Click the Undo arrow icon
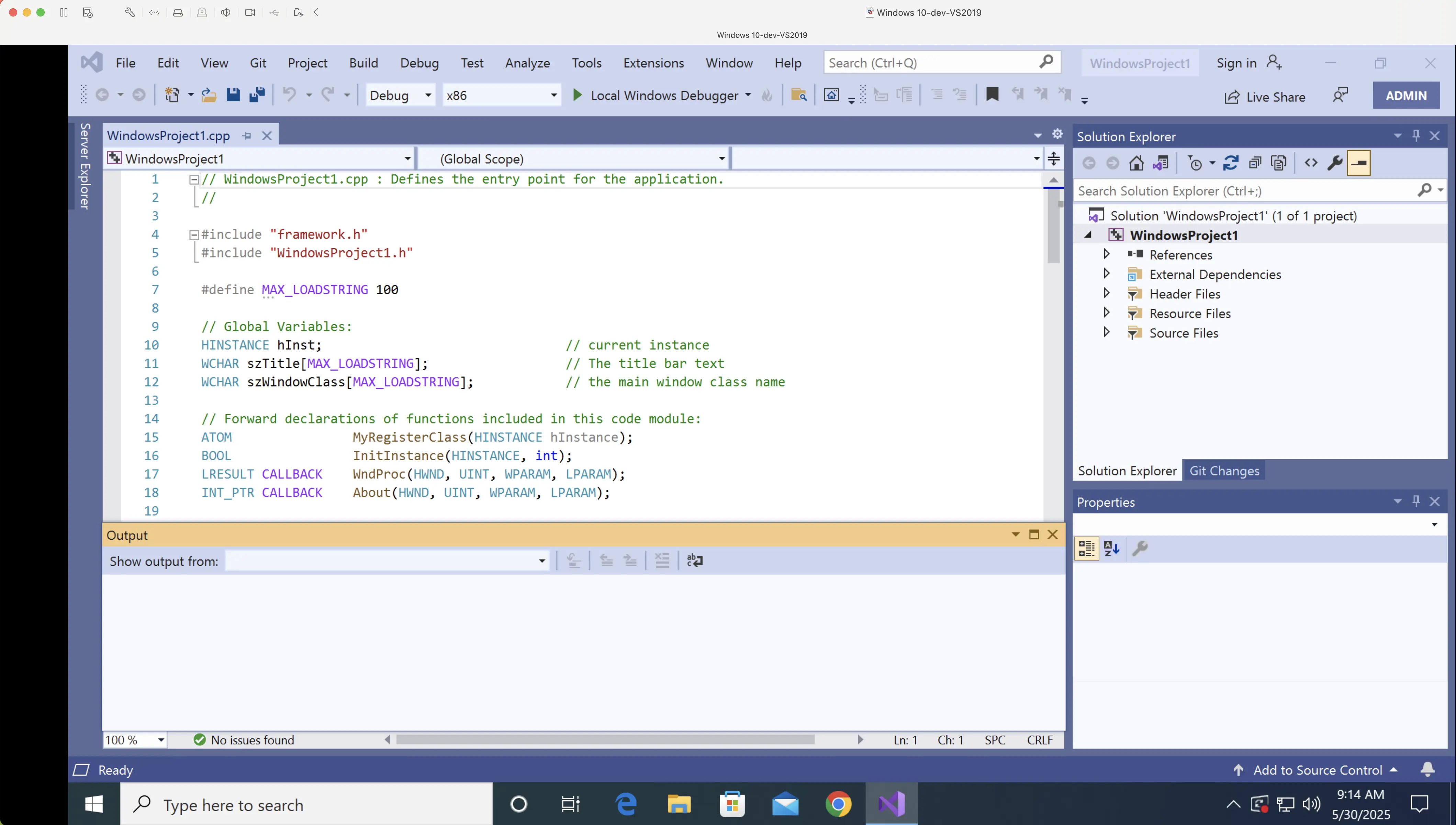Screen dimensions: 1456x825 click(289, 95)
